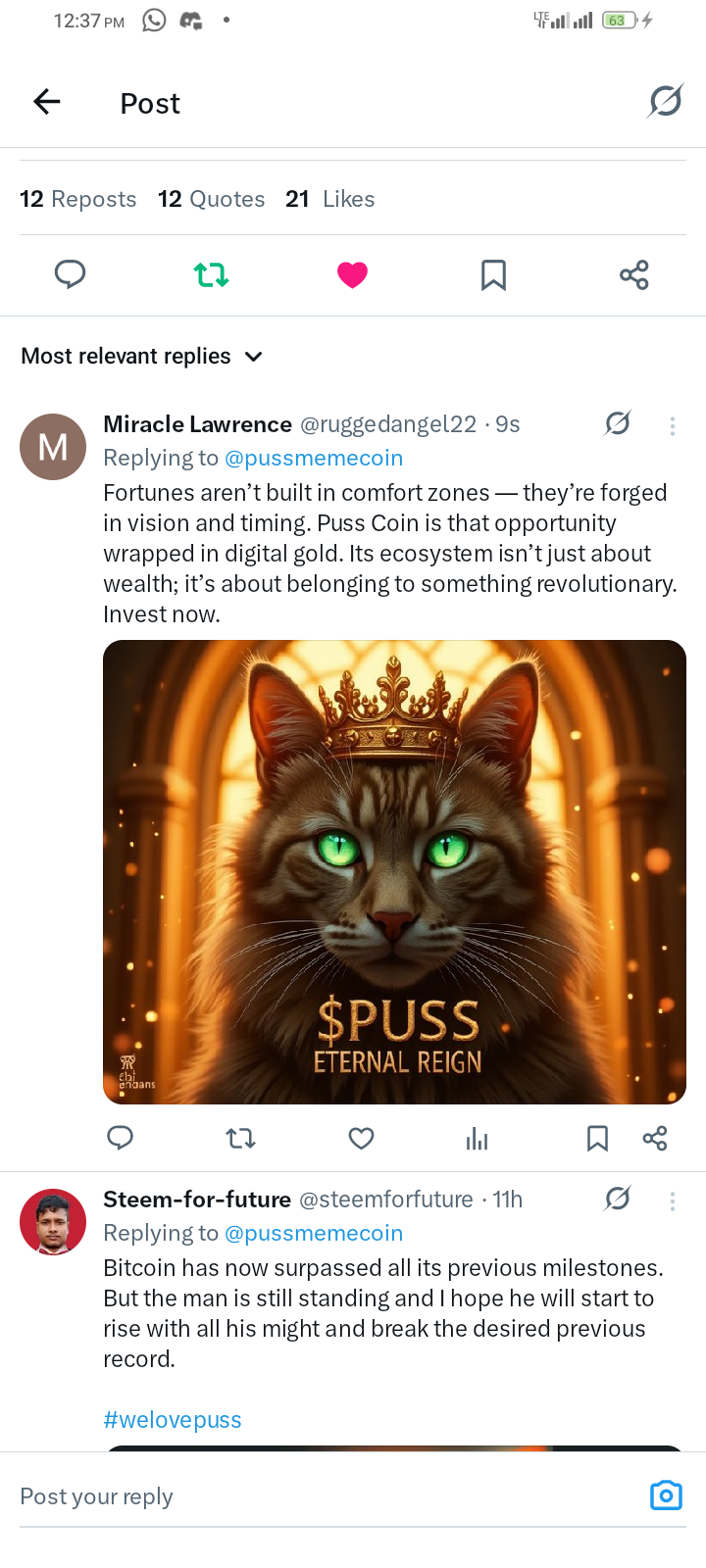
Task: Like Miracle Lawrence's reply
Action: [361, 1138]
